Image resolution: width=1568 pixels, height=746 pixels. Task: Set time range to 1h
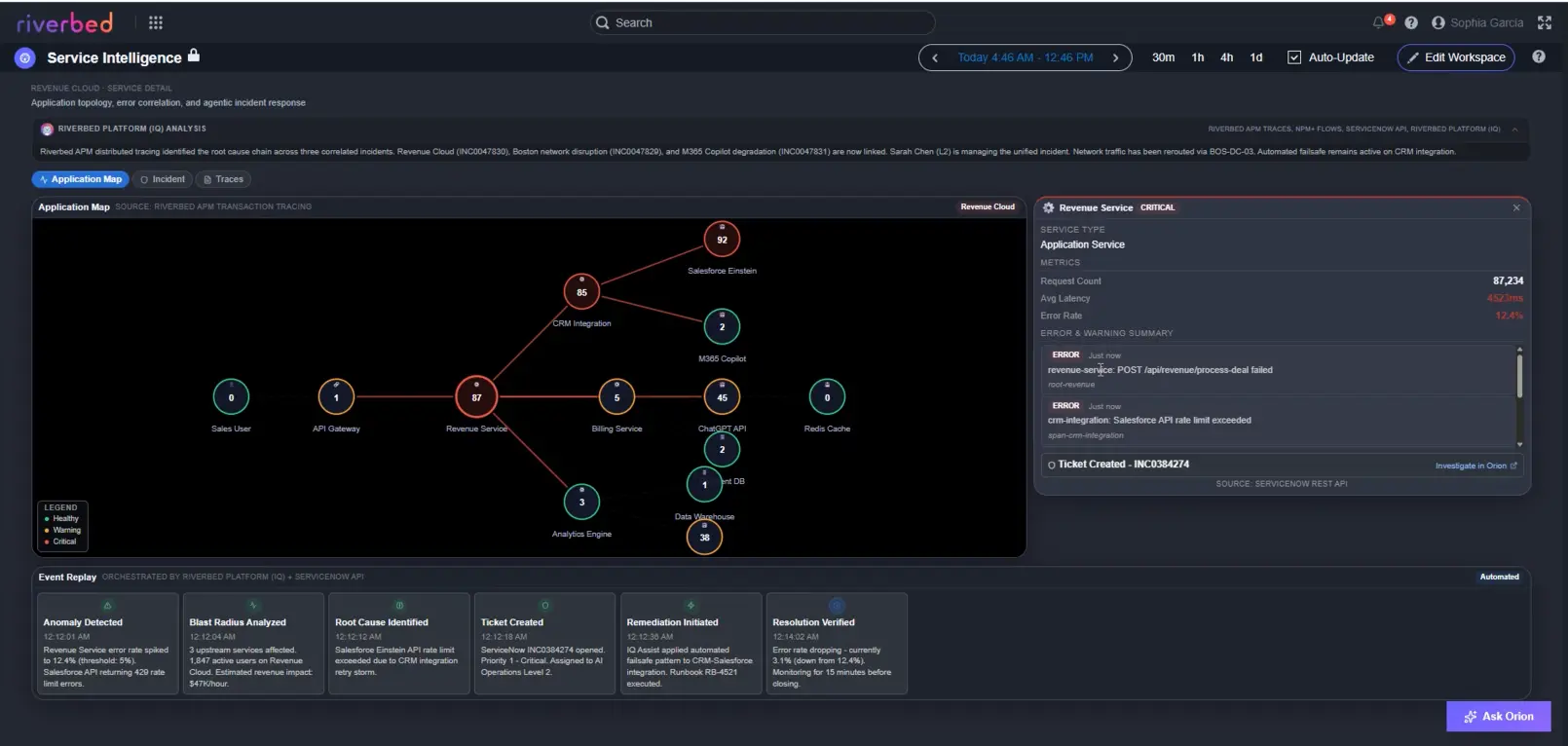tap(1198, 57)
